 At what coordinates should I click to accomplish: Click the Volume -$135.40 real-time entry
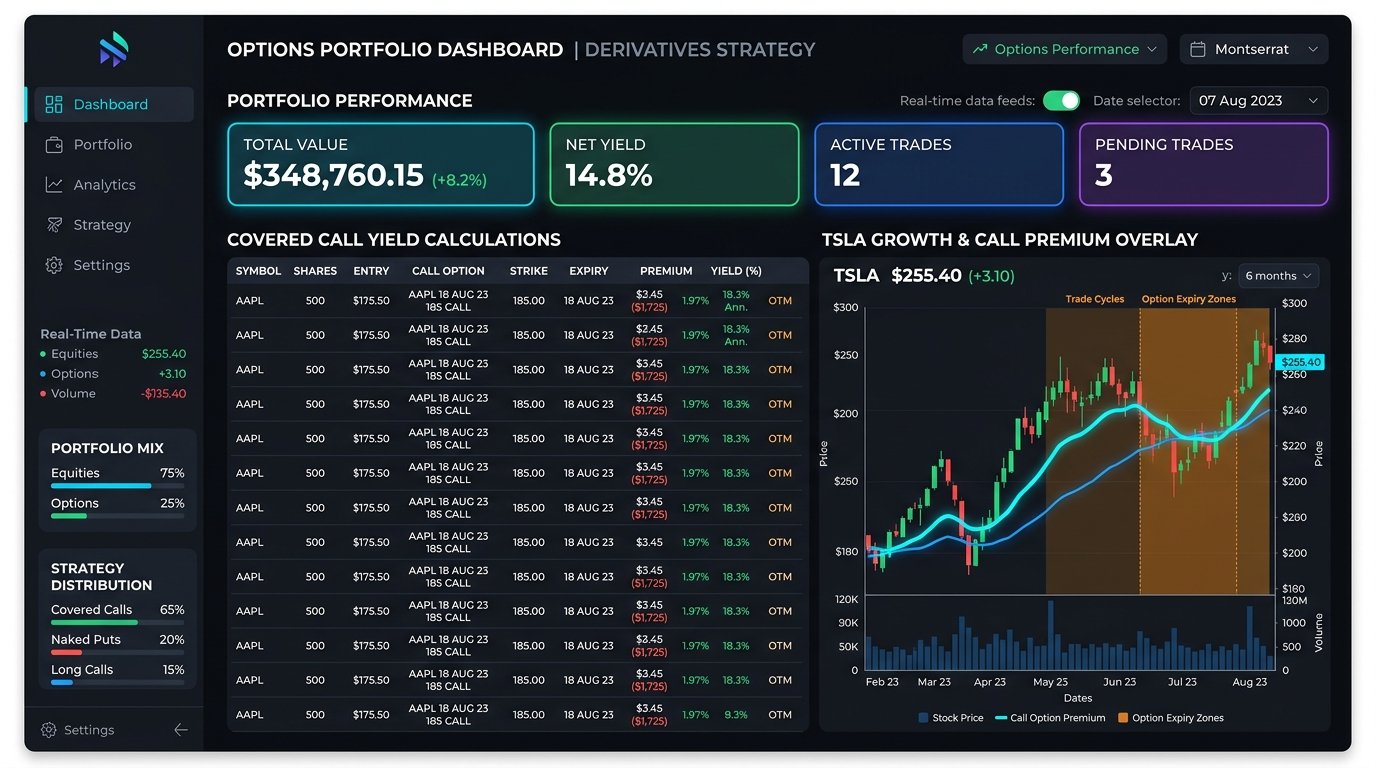click(x=113, y=394)
